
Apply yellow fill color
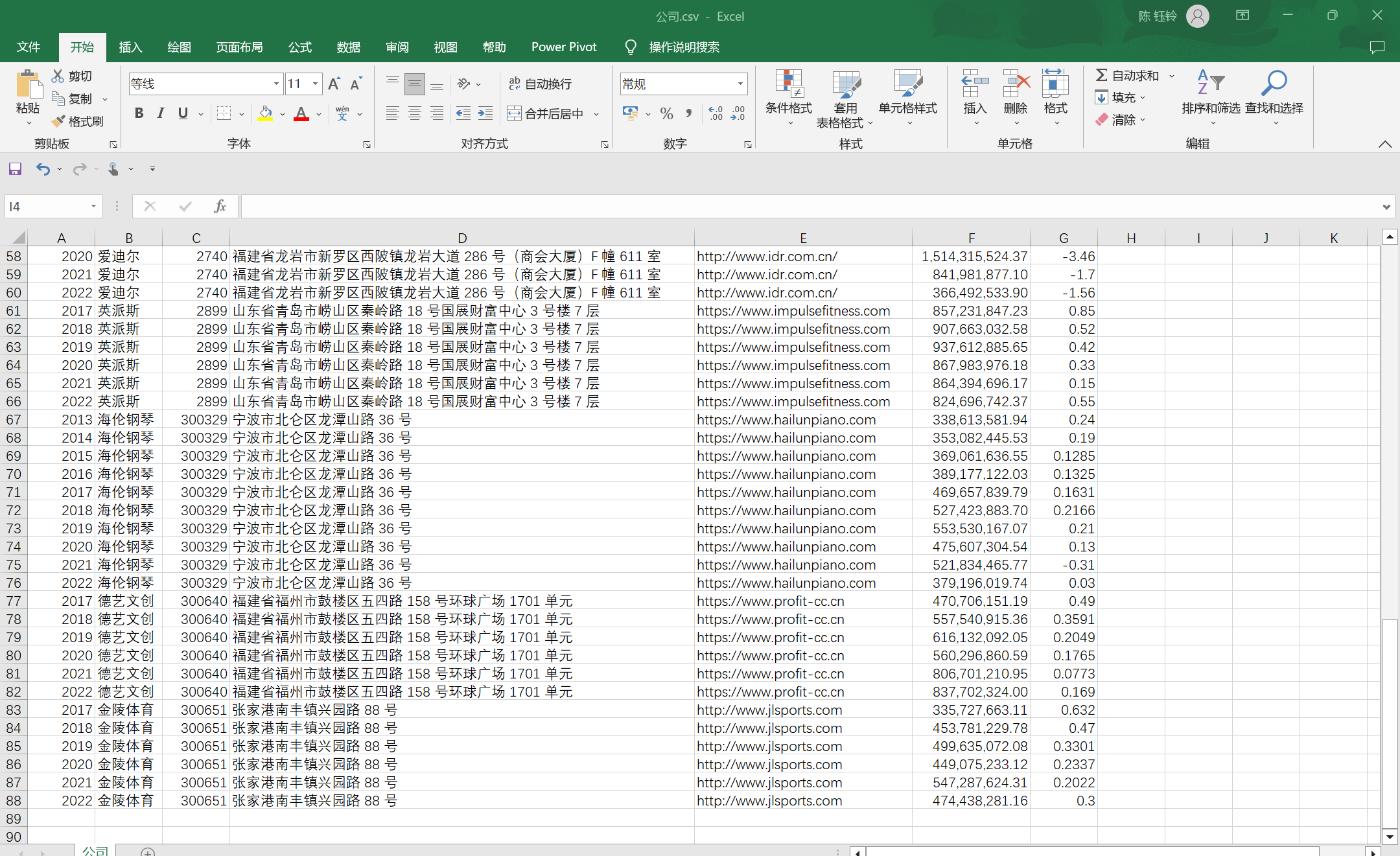[x=265, y=113]
